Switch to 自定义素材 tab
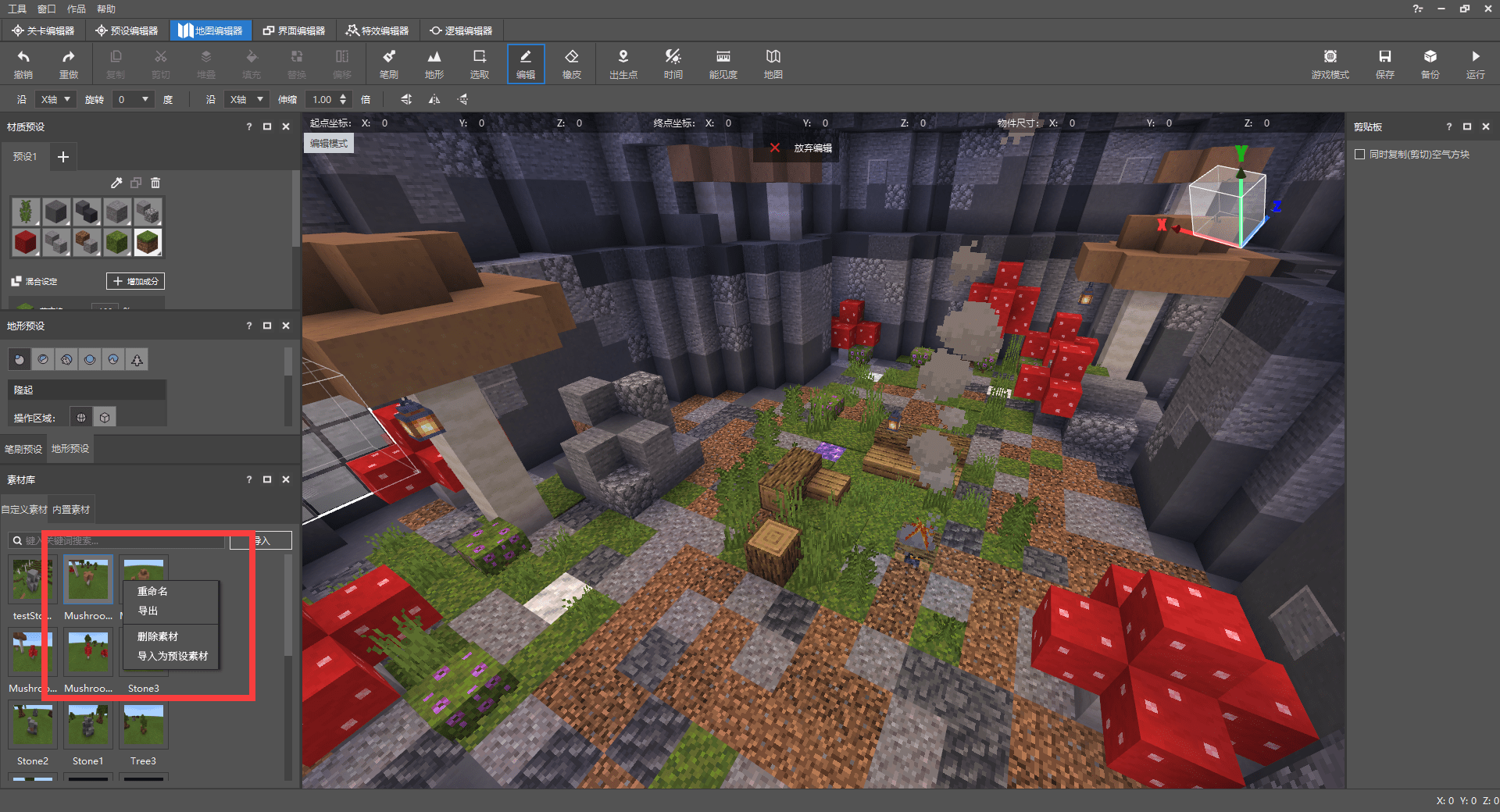 coord(24,509)
